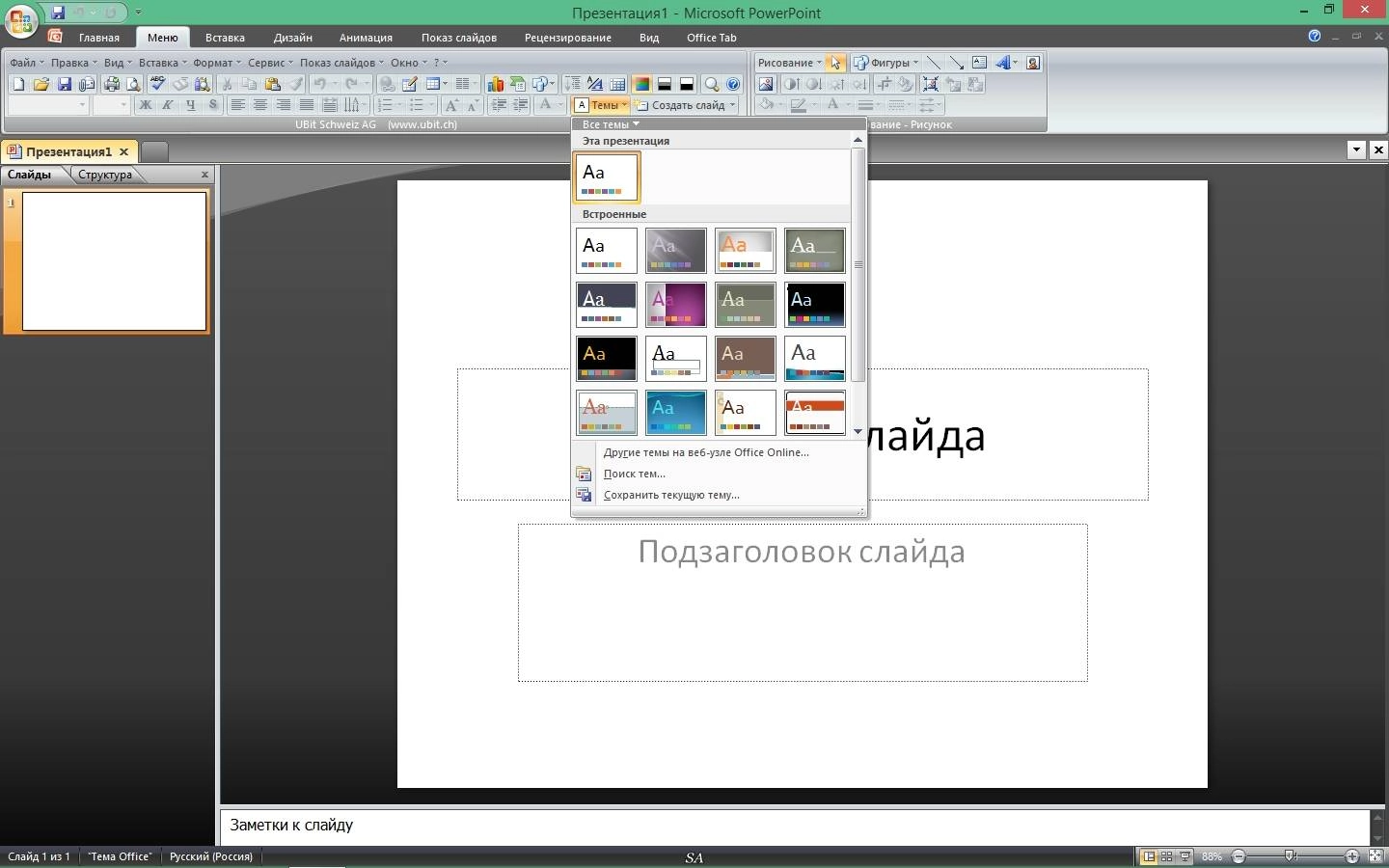Click the zoom out minus button
This screenshot has height=868, width=1389.
tap(1239, 856)
